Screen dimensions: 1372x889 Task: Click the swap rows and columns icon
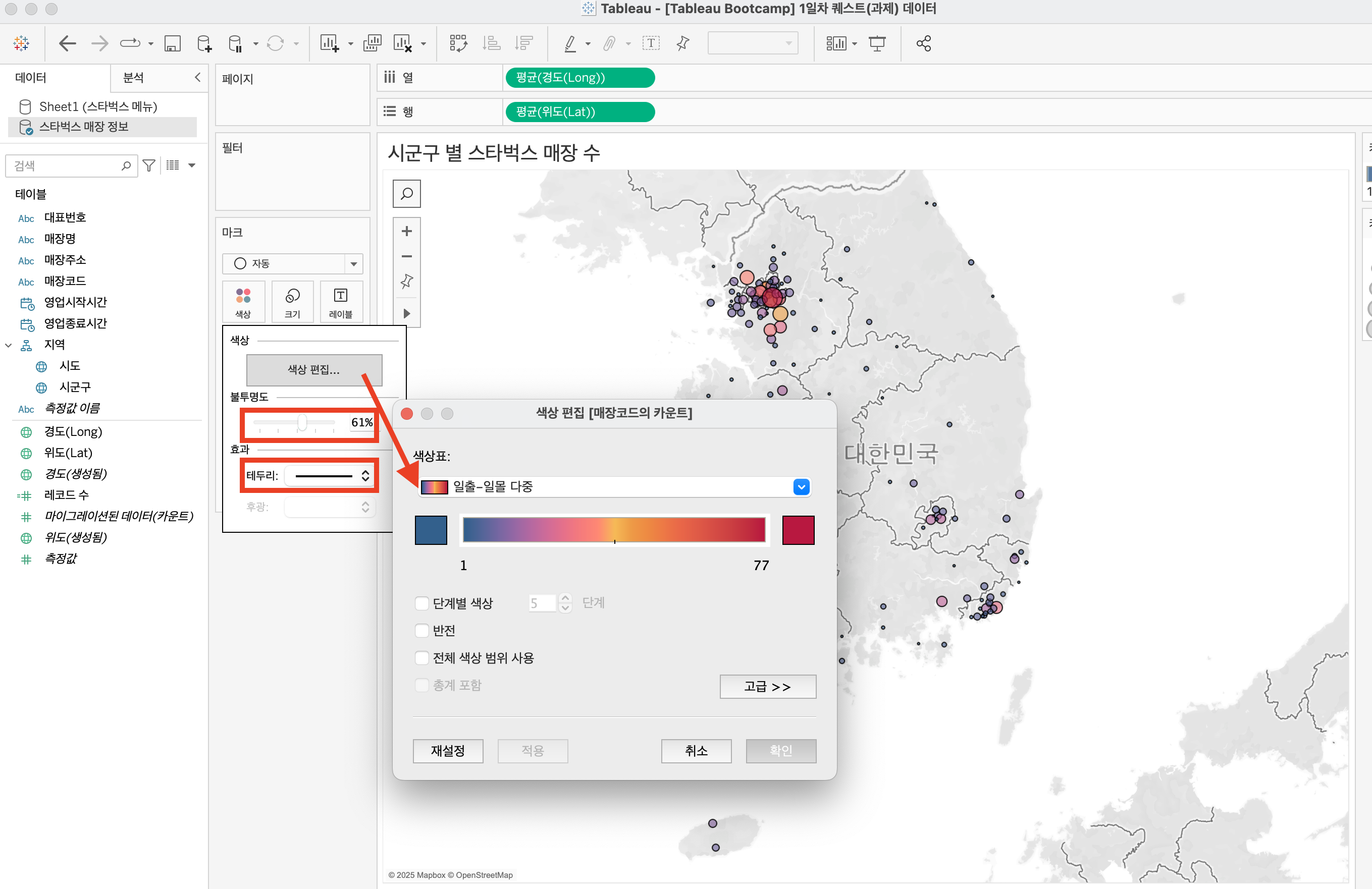(x=458, y=43)
